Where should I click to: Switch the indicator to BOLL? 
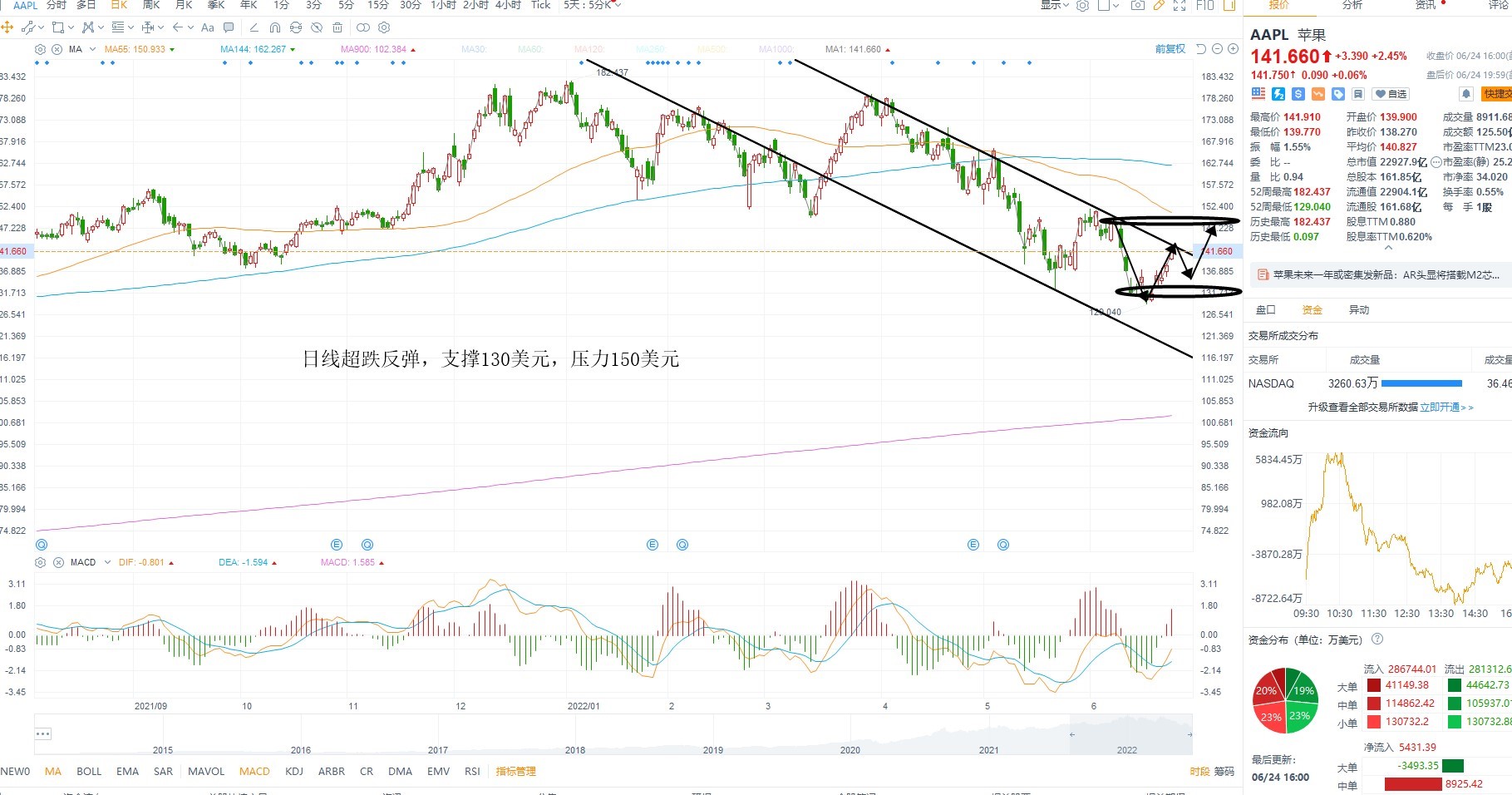(89, 771)
